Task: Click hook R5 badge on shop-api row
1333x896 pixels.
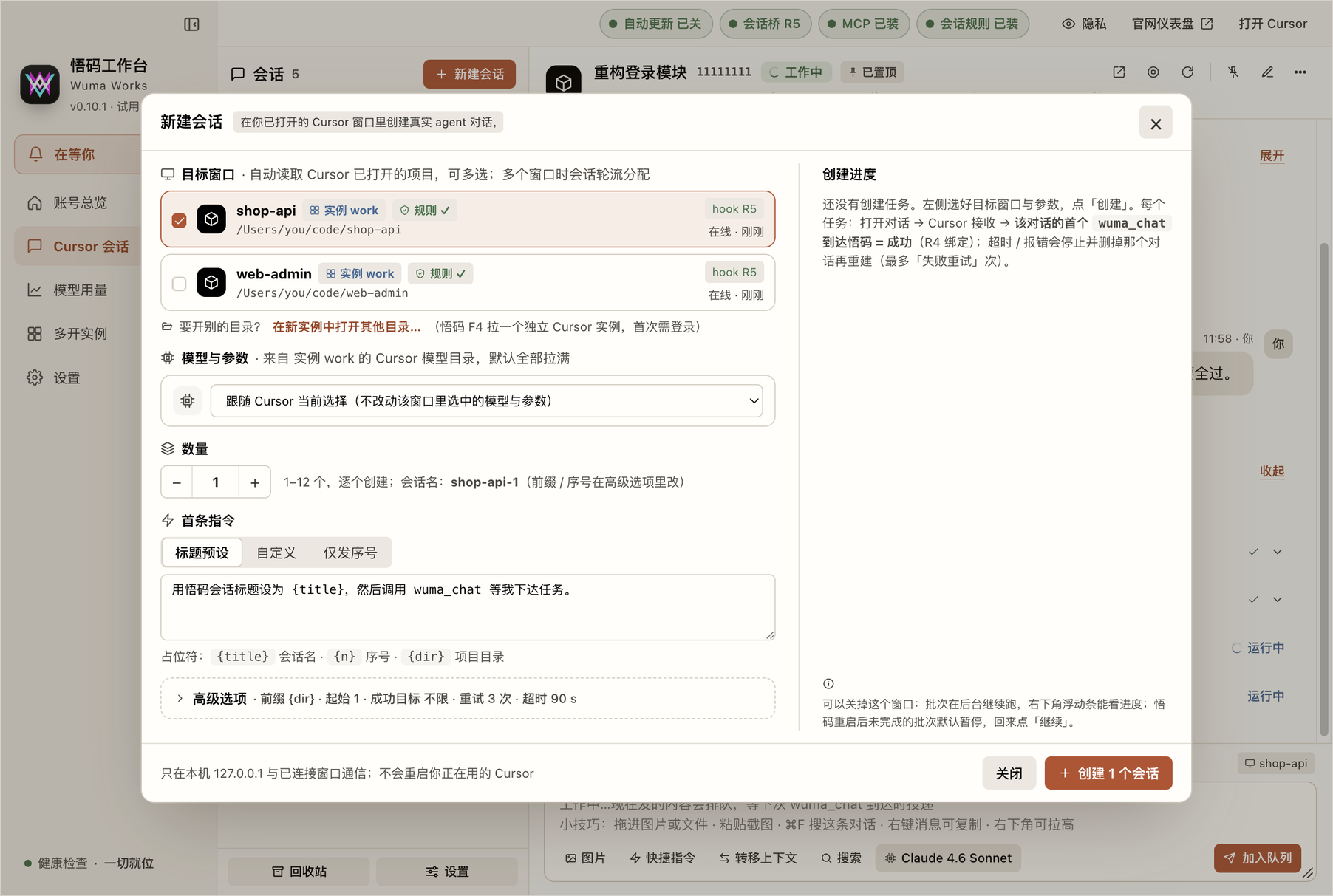Action: 734,209
